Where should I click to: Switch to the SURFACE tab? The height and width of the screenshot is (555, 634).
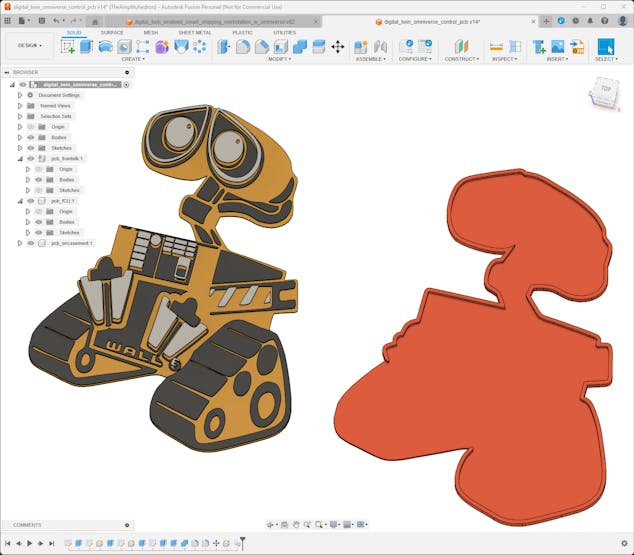coord(112,32)
